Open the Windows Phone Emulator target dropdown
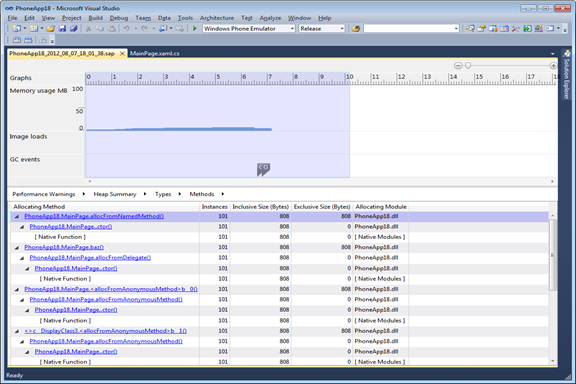The height and width of the screenshot is (384, 576). [292, 28]
